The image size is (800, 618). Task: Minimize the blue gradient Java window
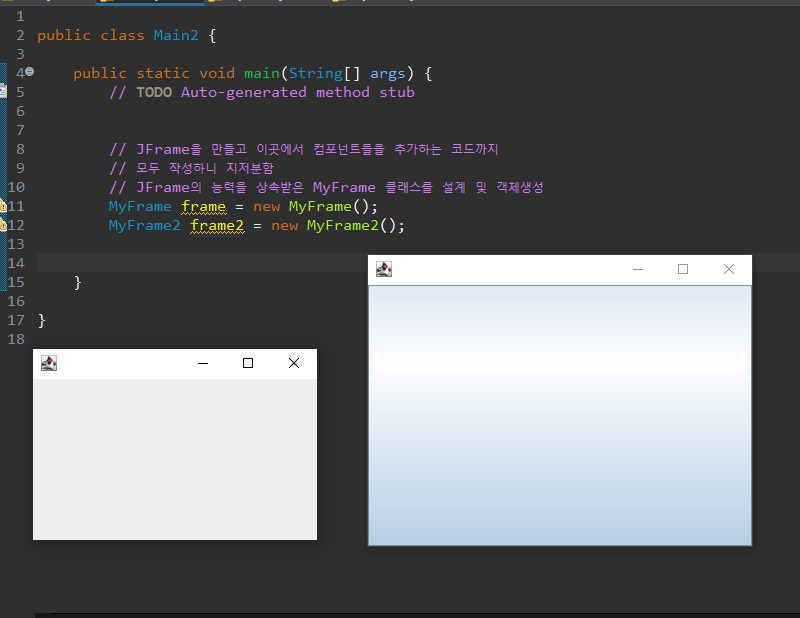pyautogui.click(x=638, y=269)
